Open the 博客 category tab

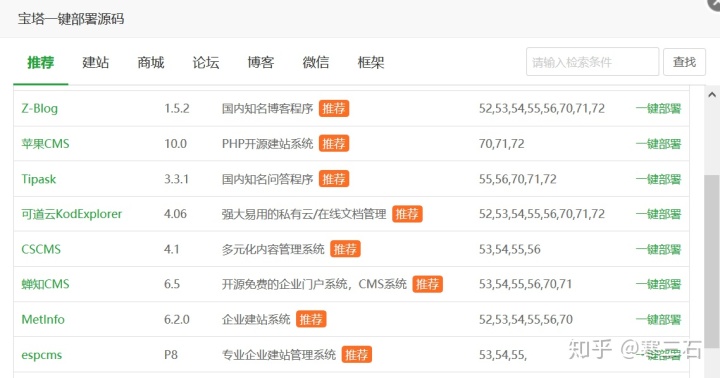pyautogui.click(x=261, y=62)
